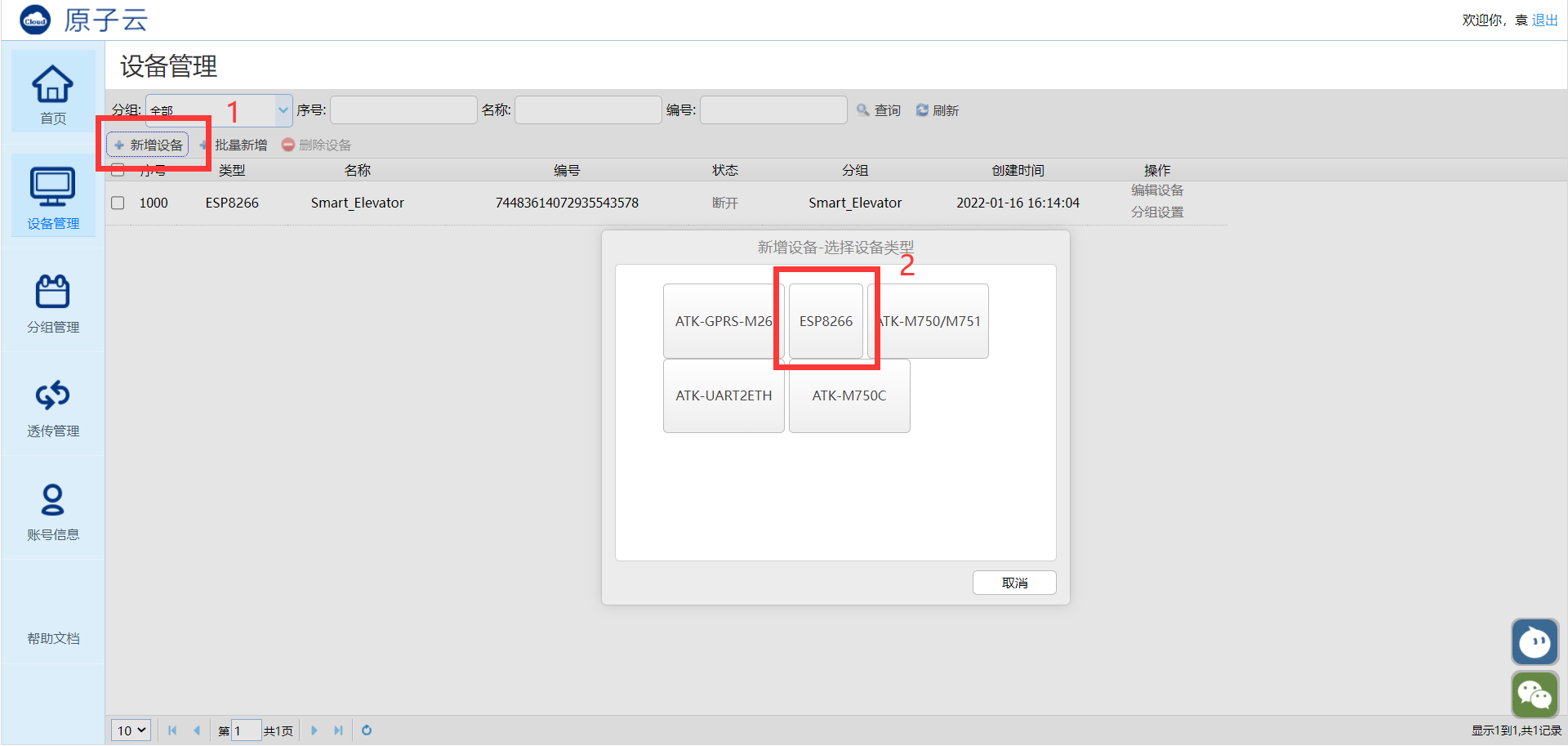
Task: Sort by the 创建时间 column header
Action: [x=1018, y=170]
